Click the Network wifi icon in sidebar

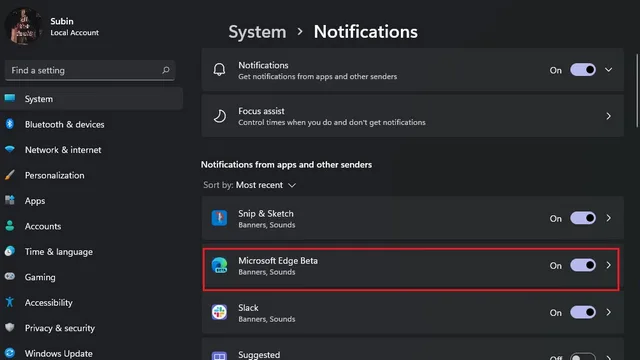click(10, 149)
